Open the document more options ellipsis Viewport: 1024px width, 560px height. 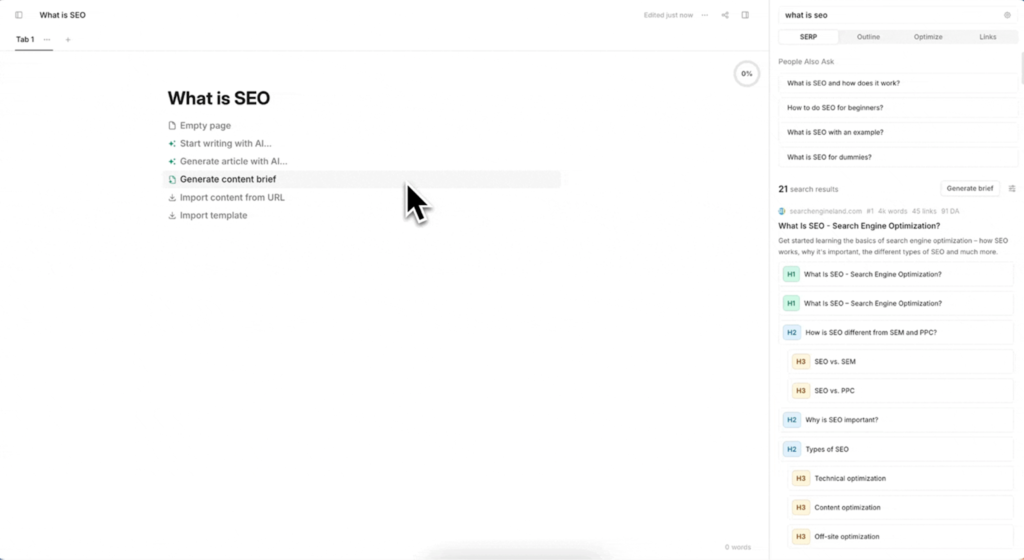[705, 15]
